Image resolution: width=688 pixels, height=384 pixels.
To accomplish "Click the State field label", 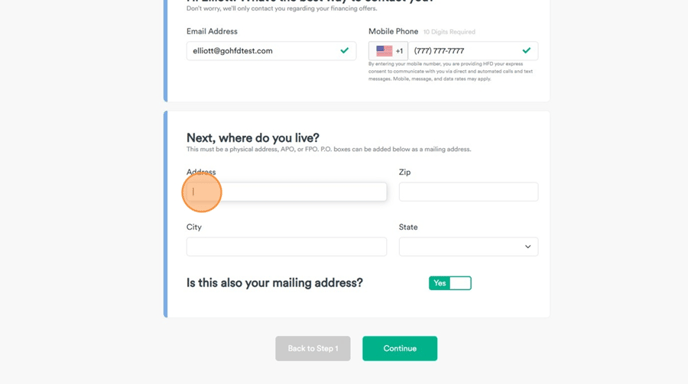I will click(408, 227).
